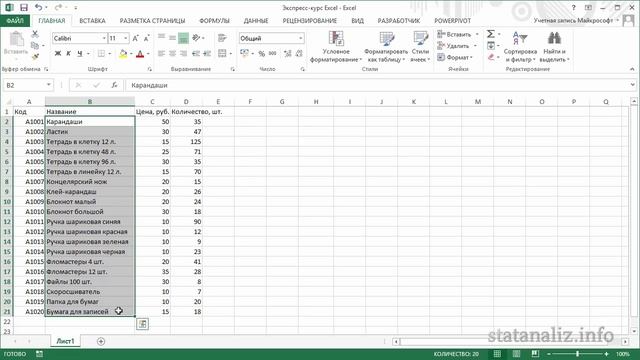Switch to the ФОРМУЛЫ tab
This screenshot has width=640, height=360.
tap(214, 20)
